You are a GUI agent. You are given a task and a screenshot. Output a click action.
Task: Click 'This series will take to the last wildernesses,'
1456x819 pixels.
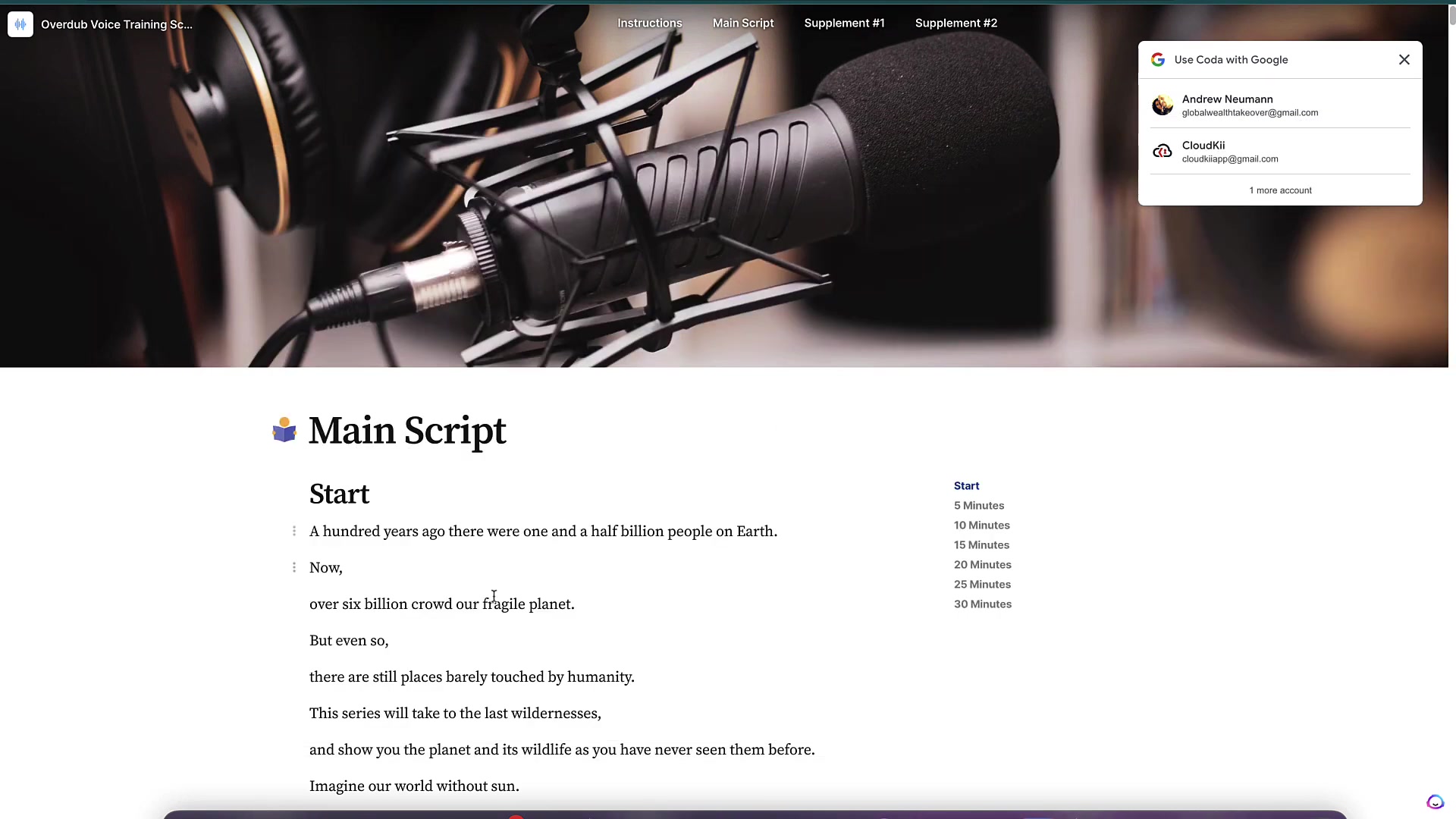click(x=455, y=714)
